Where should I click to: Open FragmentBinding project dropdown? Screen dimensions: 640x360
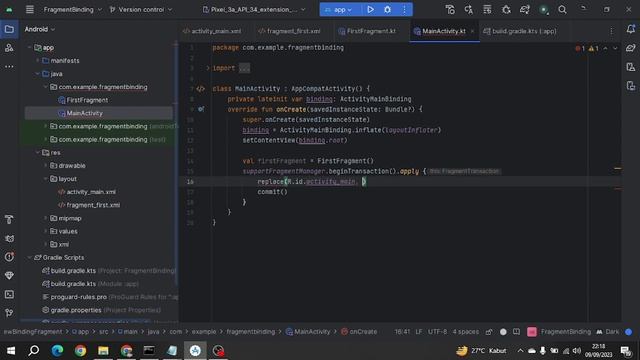coord(73,9)
